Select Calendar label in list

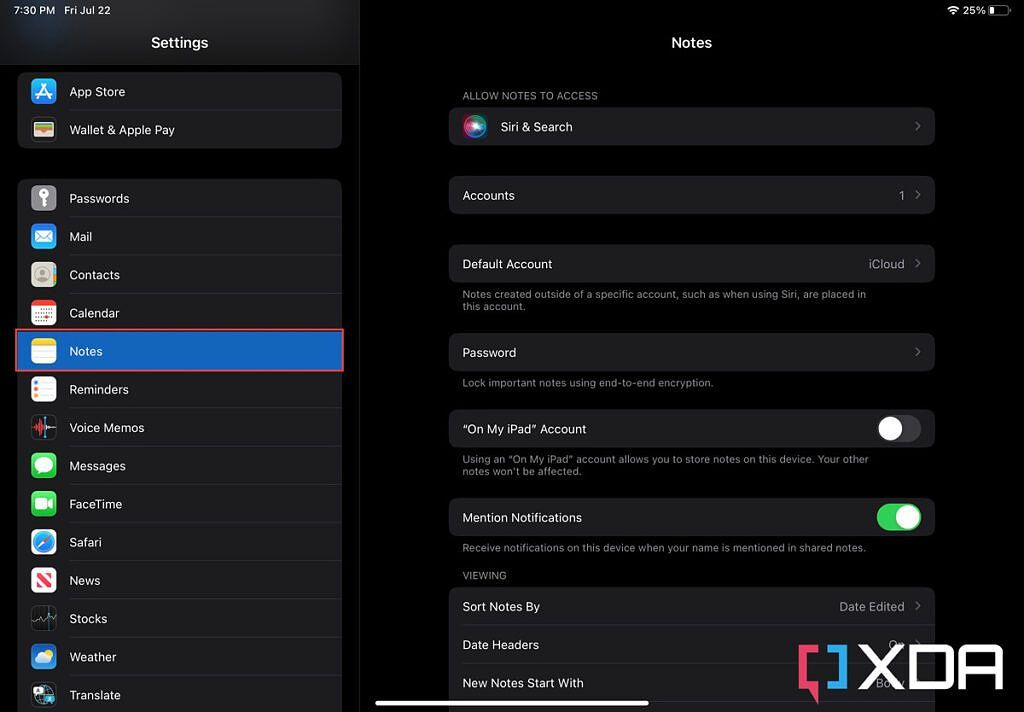click(x=94, y=313)
